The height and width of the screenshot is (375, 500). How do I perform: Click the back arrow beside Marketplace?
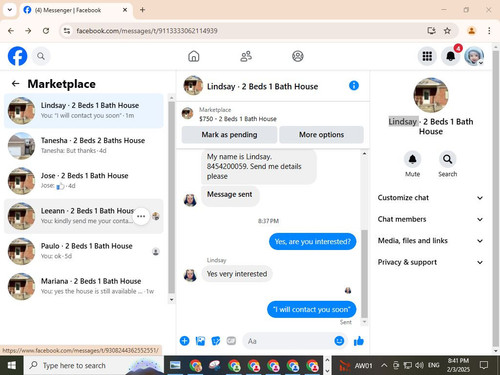(x=15, y=84)
